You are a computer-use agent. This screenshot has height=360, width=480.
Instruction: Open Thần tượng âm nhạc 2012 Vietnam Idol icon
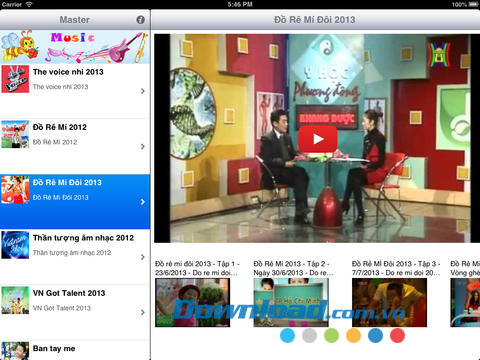point(15,245)
